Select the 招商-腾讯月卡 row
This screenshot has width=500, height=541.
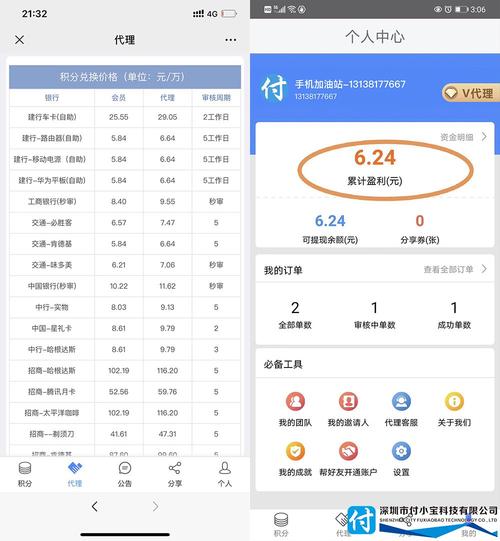(x=125, y=392)
